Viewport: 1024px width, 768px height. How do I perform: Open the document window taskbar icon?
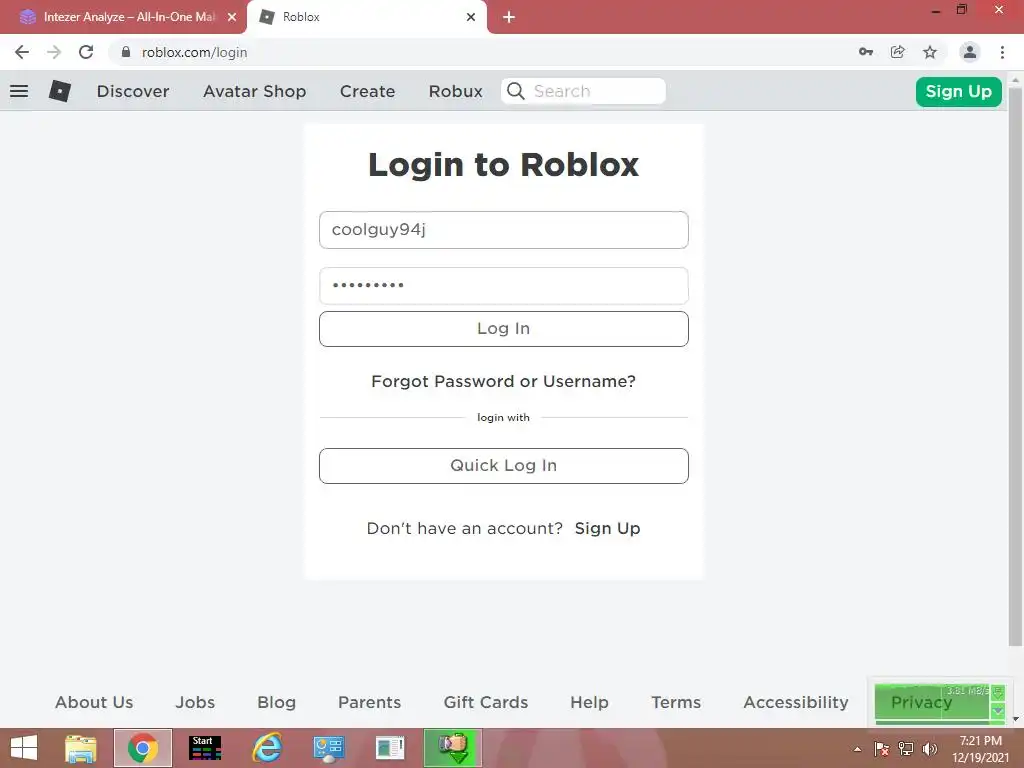(391, 748)
